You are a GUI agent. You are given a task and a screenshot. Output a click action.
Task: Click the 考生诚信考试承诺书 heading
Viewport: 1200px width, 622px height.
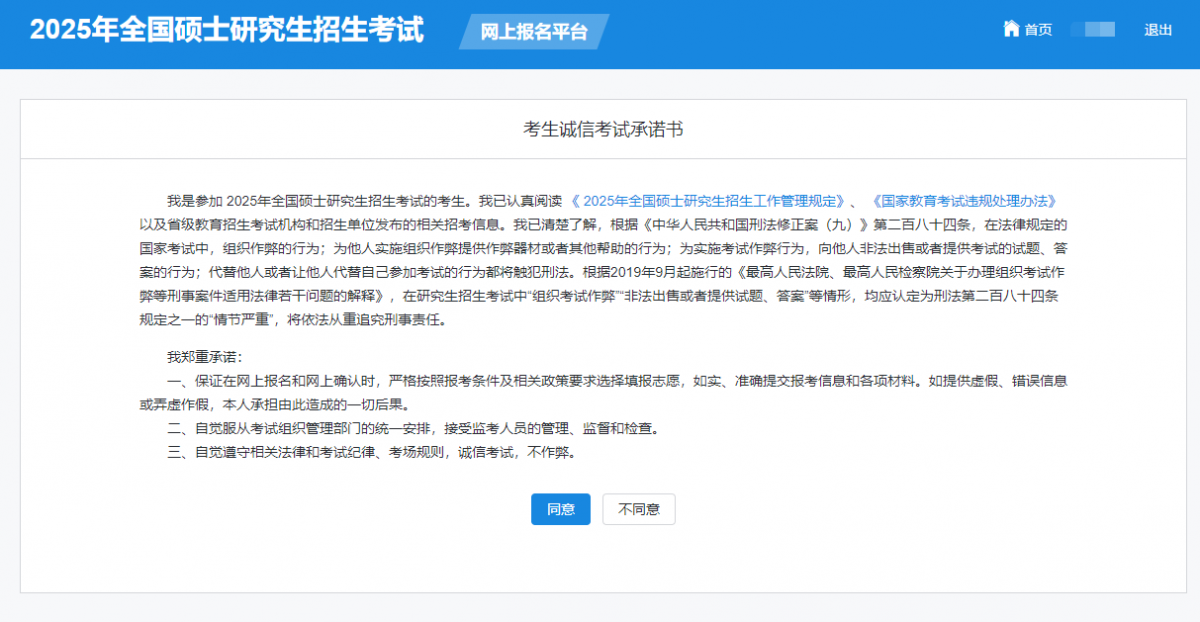[x=604, y=130]
